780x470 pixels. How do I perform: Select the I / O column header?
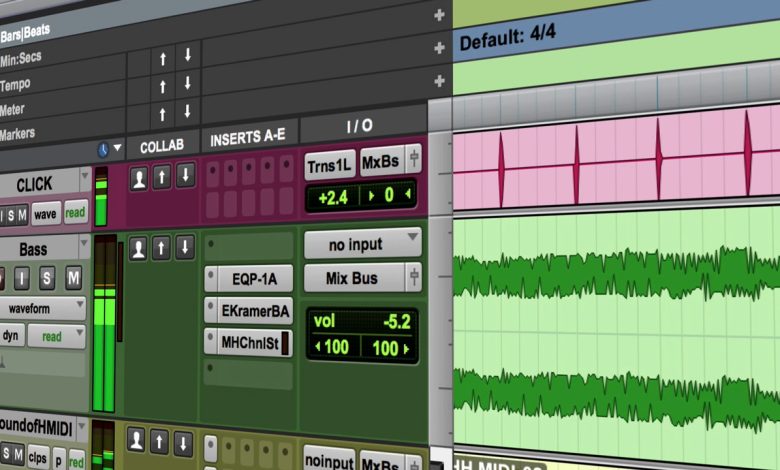point(360,126)
